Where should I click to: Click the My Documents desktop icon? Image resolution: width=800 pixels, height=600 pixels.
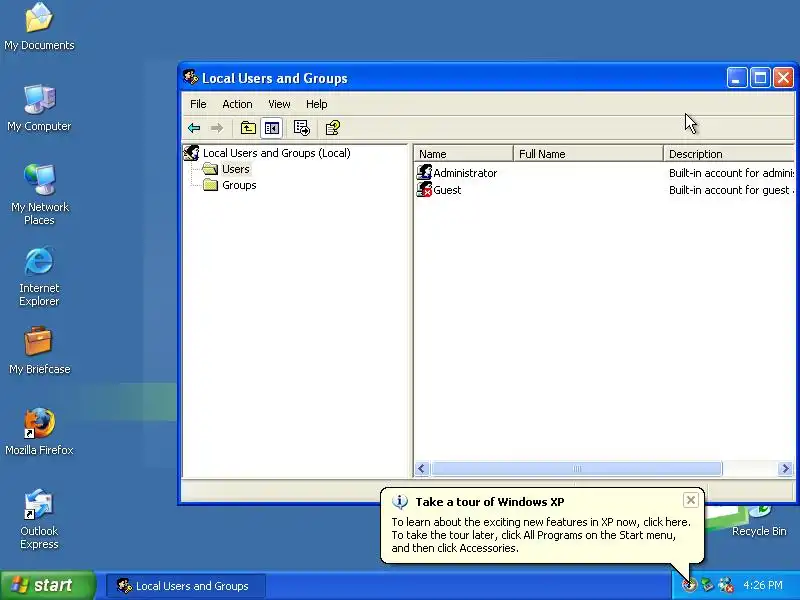39,27
